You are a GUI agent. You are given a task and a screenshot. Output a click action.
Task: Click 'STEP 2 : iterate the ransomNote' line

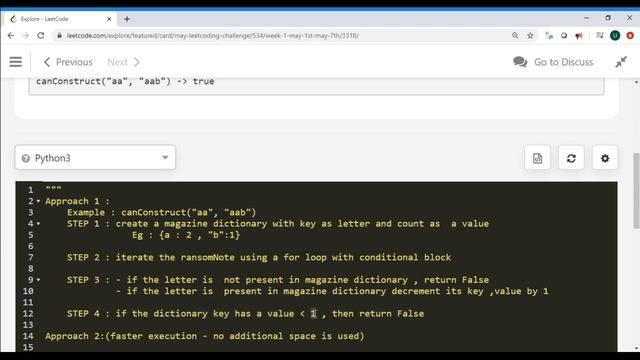pyautogui.click(x=259, y=258)
